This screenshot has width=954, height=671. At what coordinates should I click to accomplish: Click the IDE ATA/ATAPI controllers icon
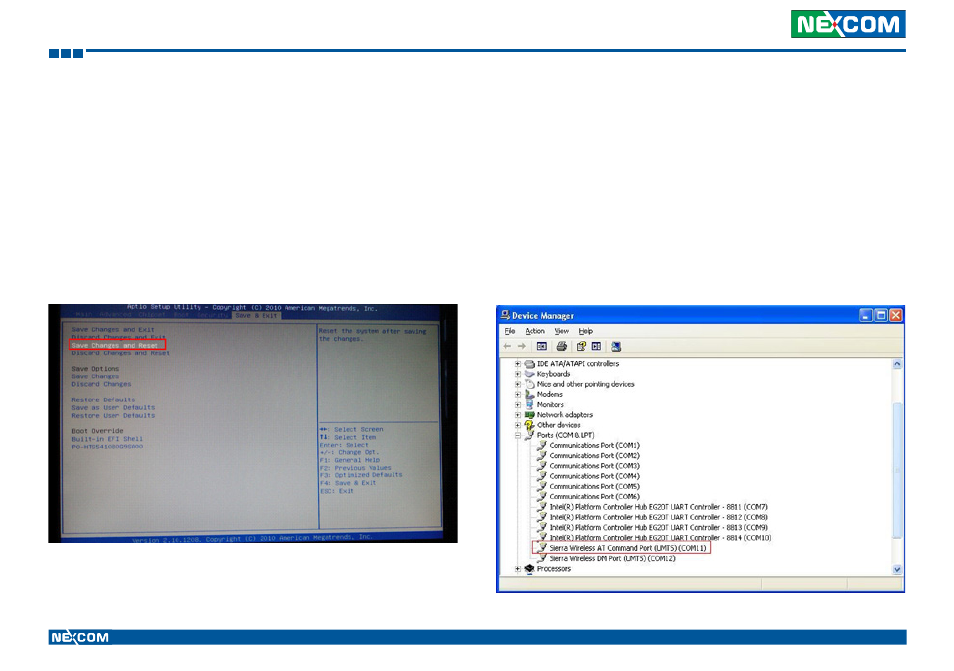click(529, 364)
